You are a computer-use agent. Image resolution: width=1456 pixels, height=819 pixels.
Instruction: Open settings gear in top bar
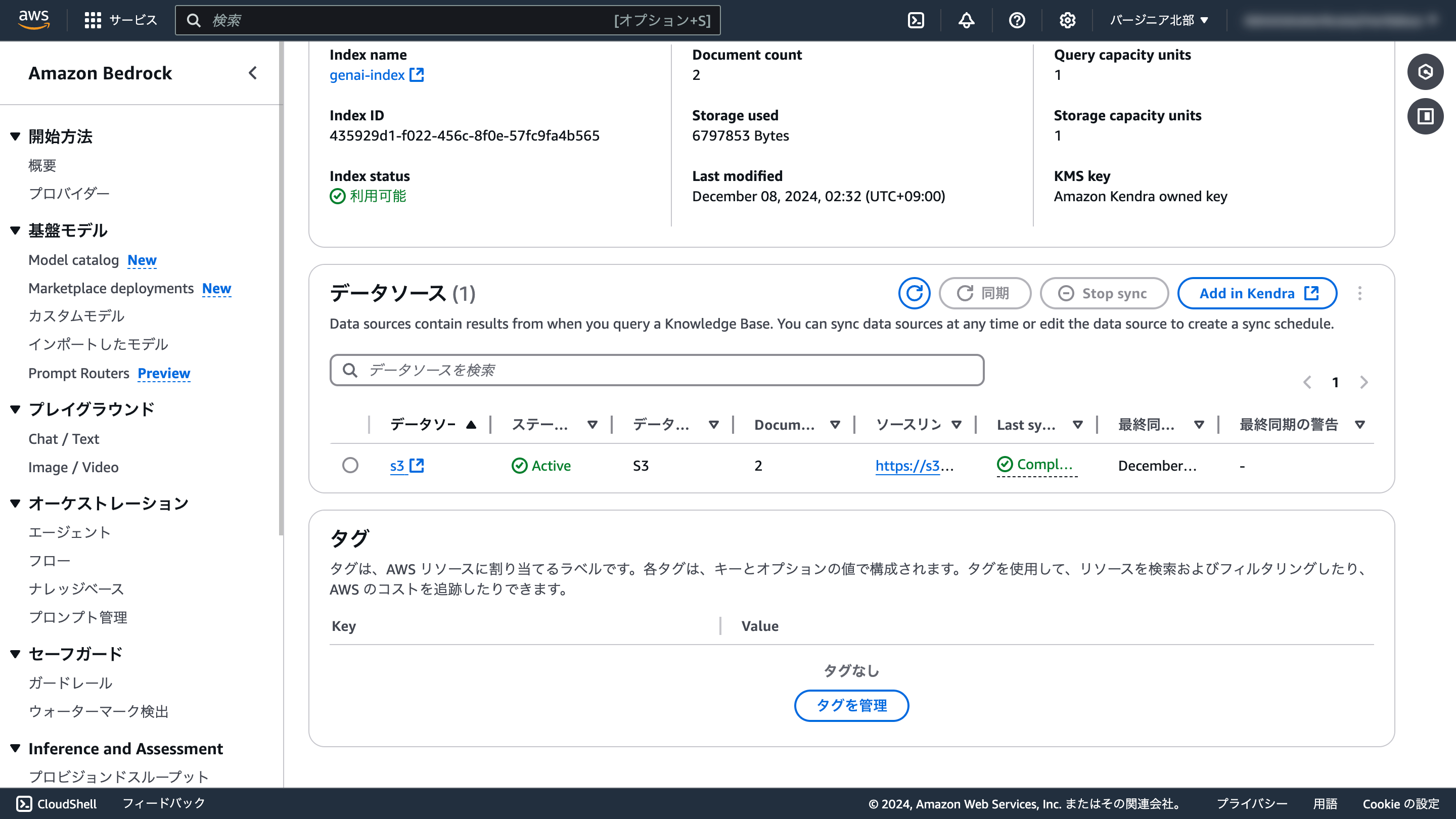(1067, 20)
